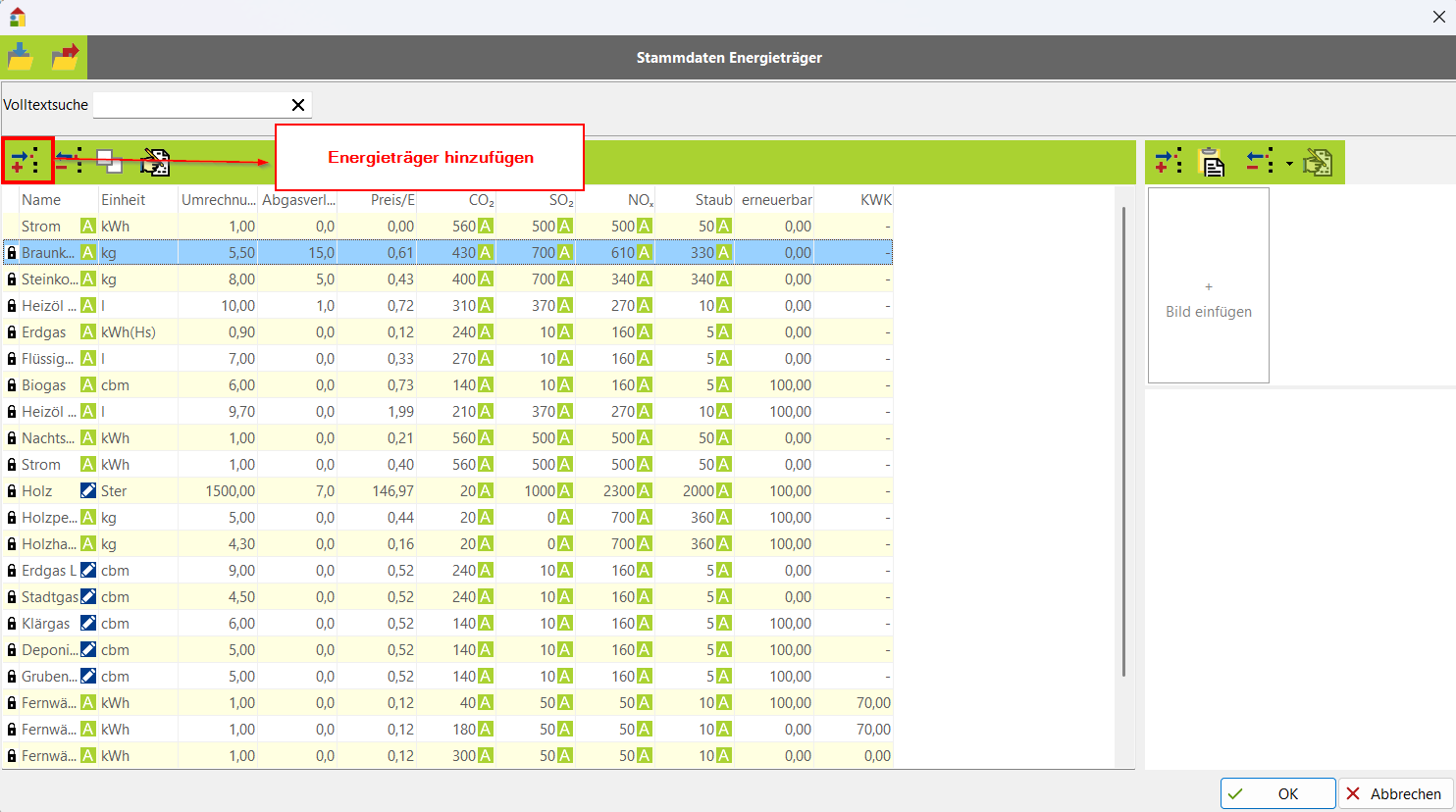The image size is (1456, 812).
Task: Click the edit entry icon in left toolbar
Action: pos(155,162)
